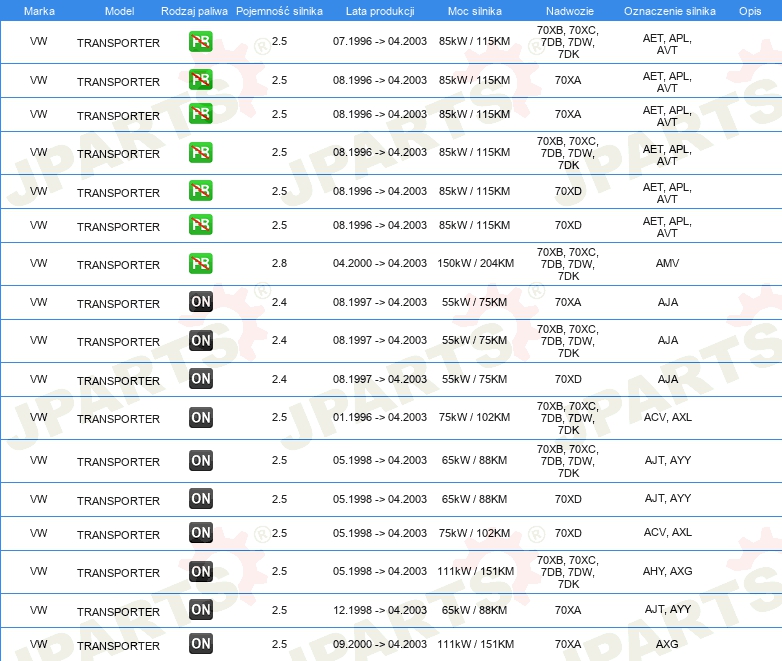
Task: Click the ON icon in the 12.1998 row
Action: (x=200, y=610)
